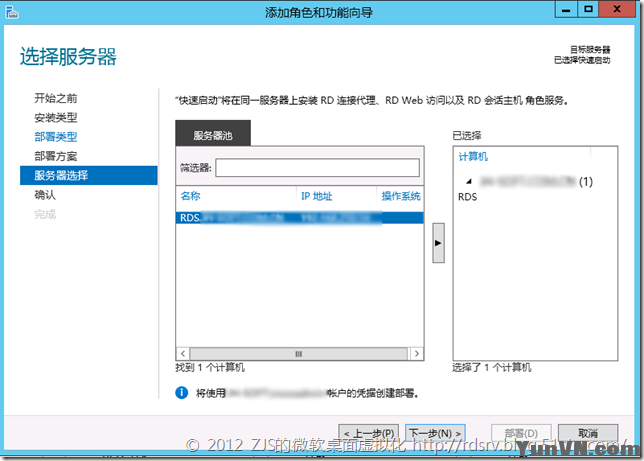This screenshot has height=461, width=644.
Task: Collapse the domain node in the selected list
Action: click(x=469, y=181)
